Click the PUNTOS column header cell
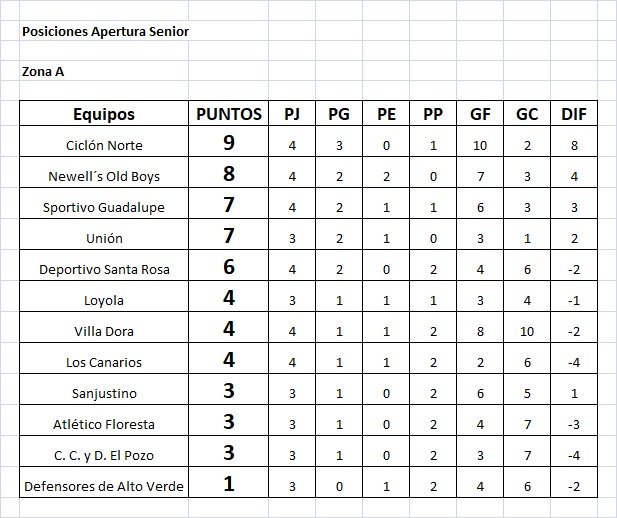Viewport: 617px width, 518px height. (x=229, y=114)
